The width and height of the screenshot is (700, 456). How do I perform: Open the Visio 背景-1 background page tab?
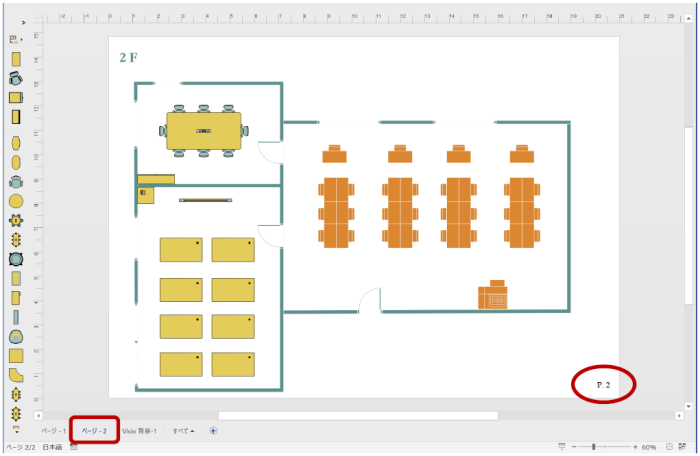click(x=139, y=430)
